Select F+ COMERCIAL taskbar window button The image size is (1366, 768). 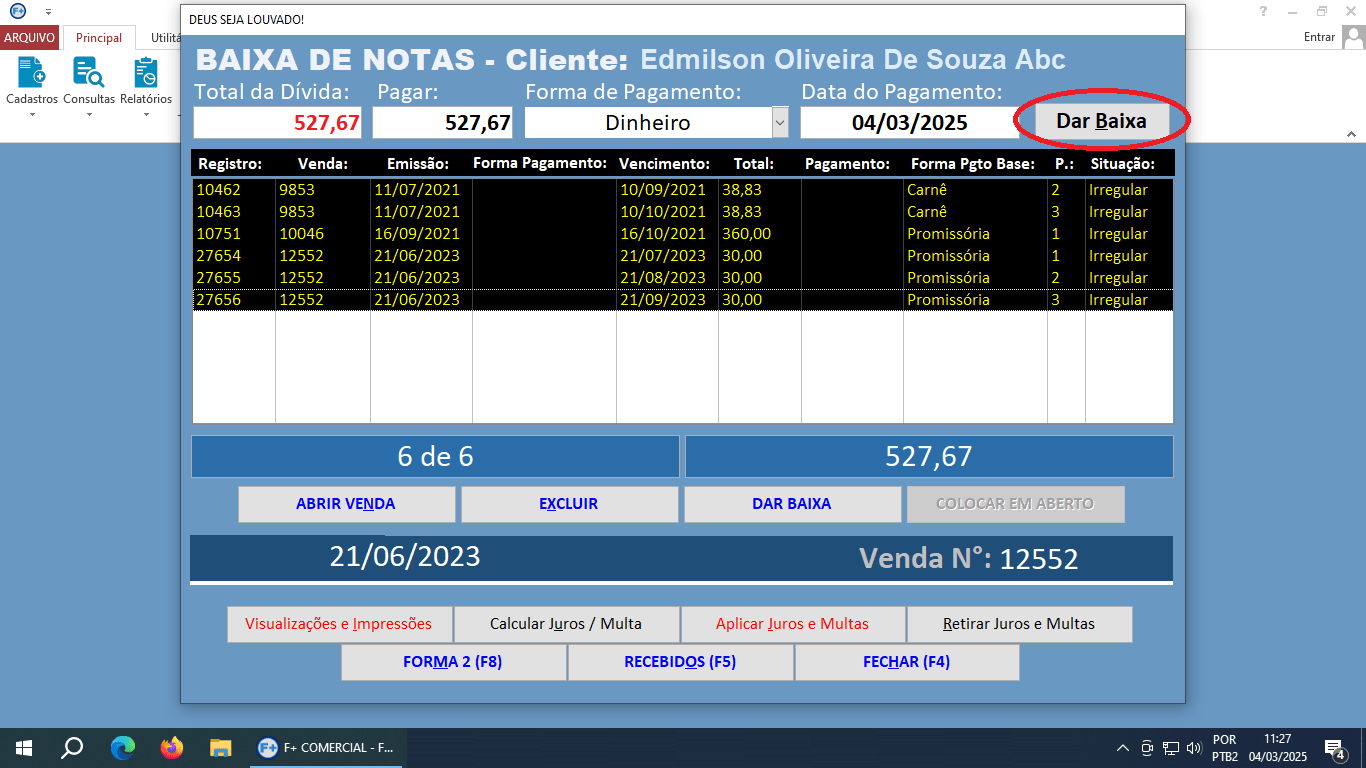pyautogui.click(x=325, y=747)
